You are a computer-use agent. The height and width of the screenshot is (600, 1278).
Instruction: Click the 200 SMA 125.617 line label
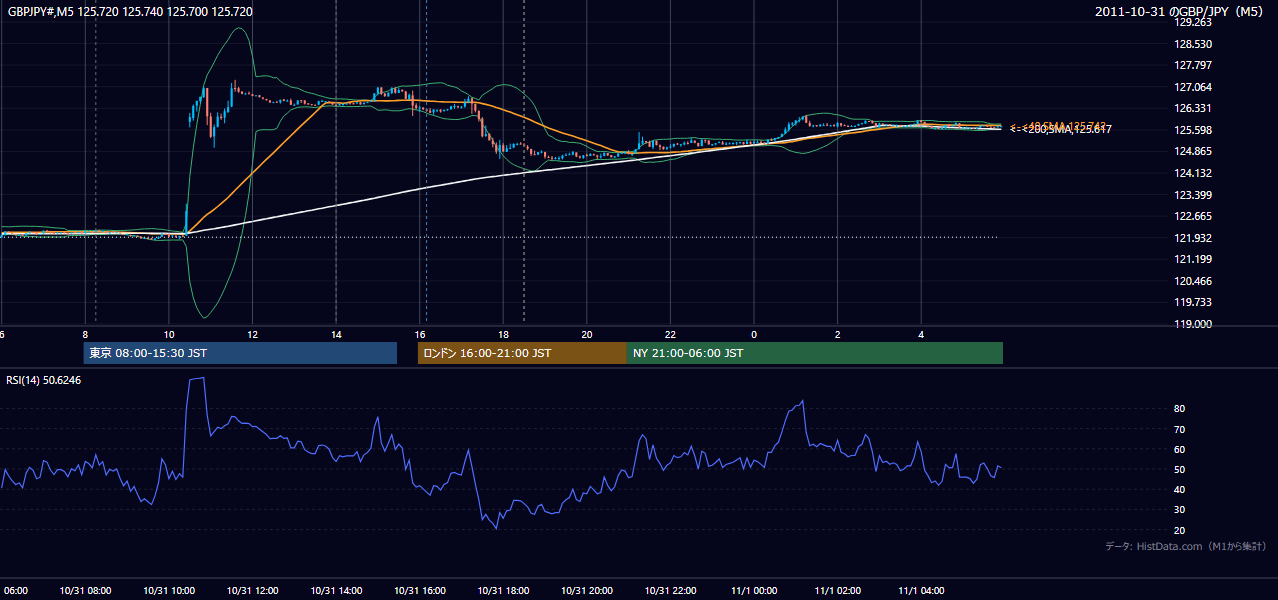1061,130
